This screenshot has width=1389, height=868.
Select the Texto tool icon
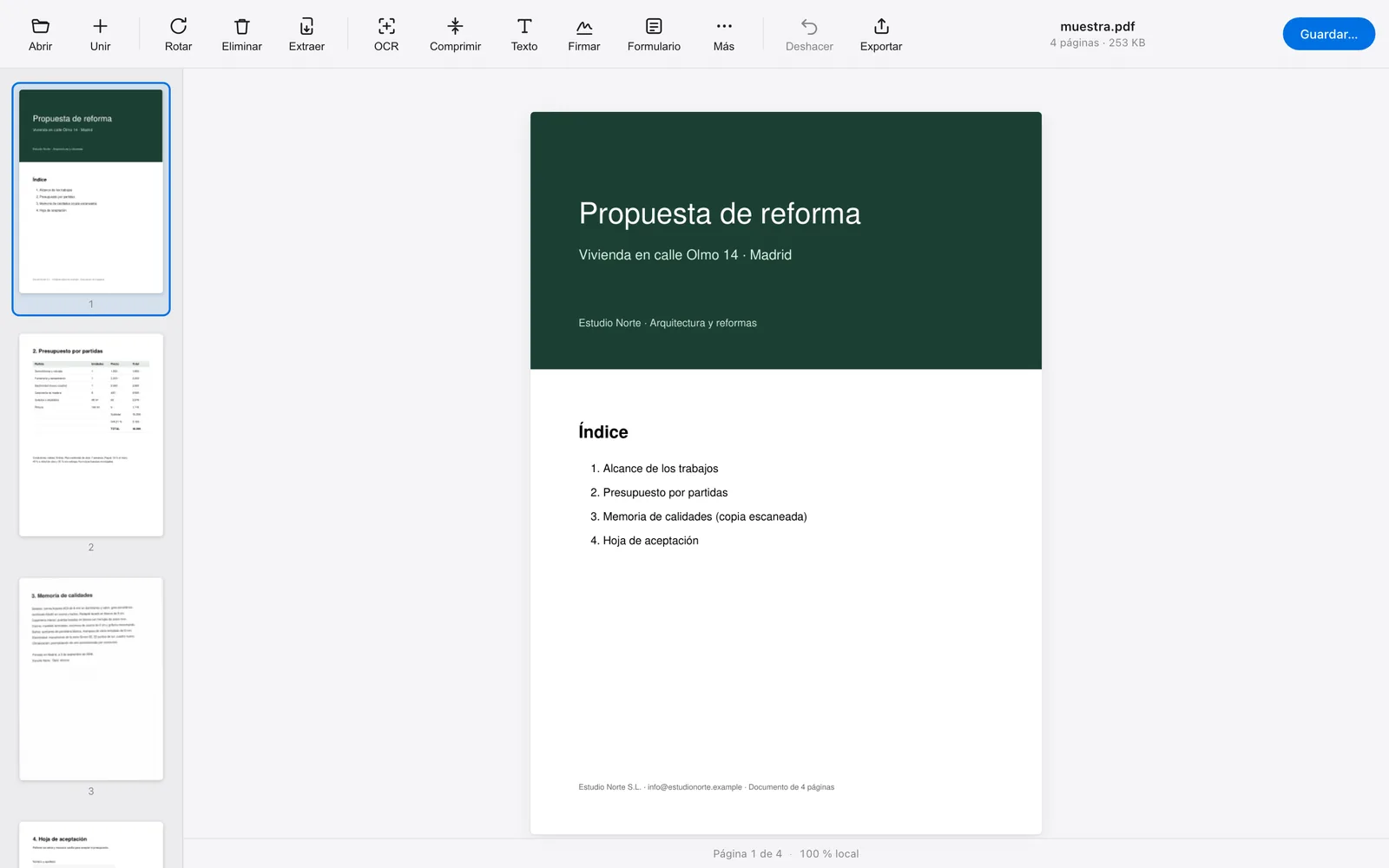pos(524,27)
